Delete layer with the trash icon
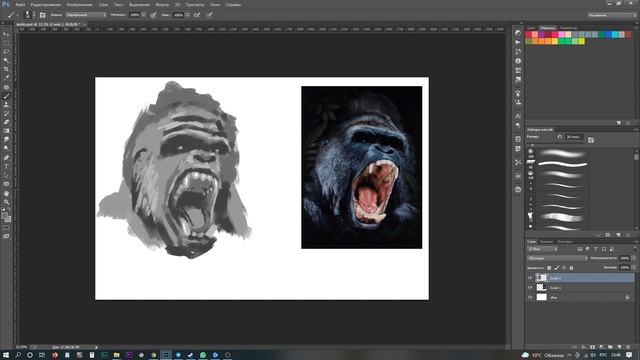 (x=629, y=347)
